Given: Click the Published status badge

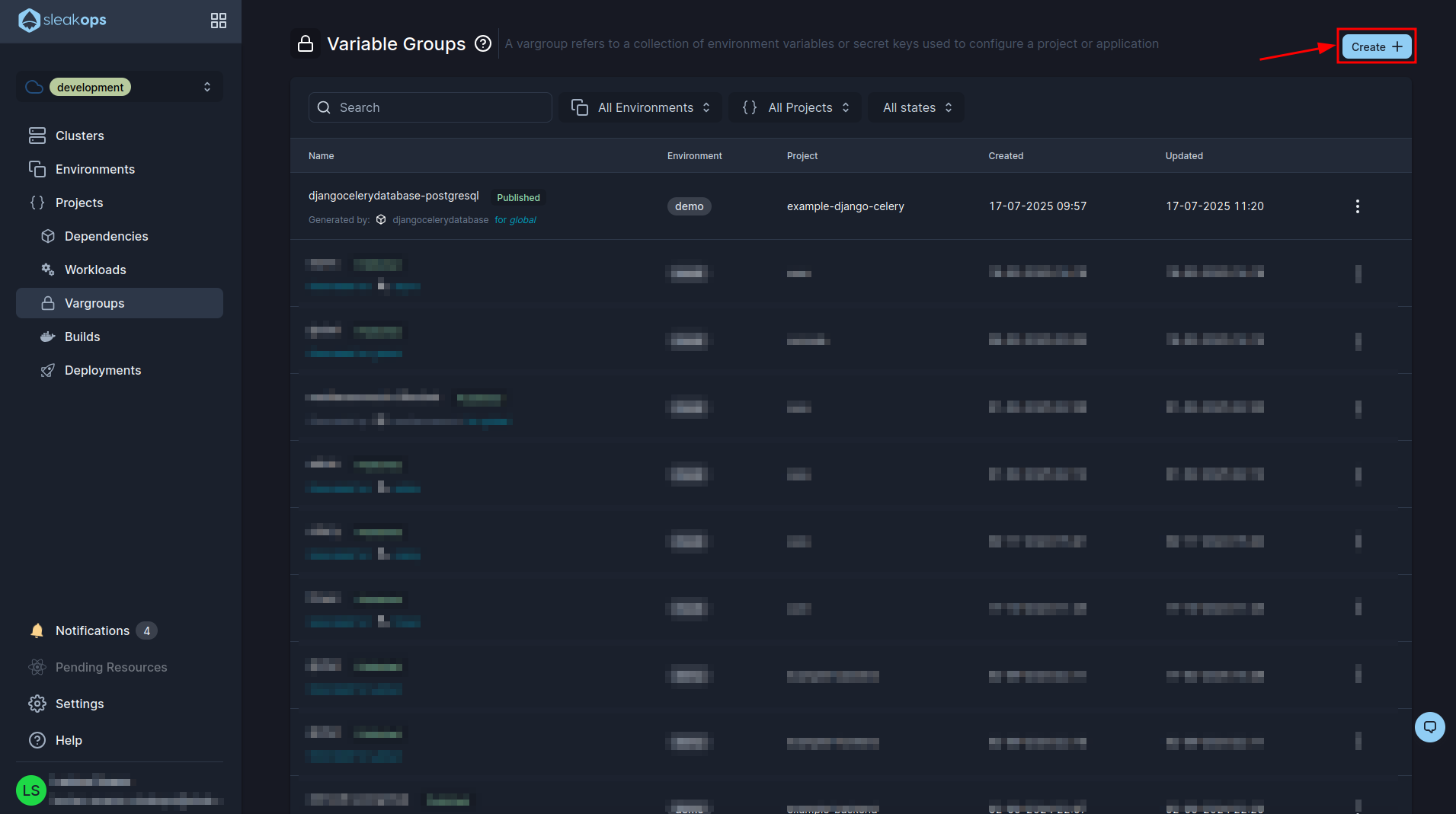Looking at the screenshot, I should pyautogui.click(x=518, y=197).
